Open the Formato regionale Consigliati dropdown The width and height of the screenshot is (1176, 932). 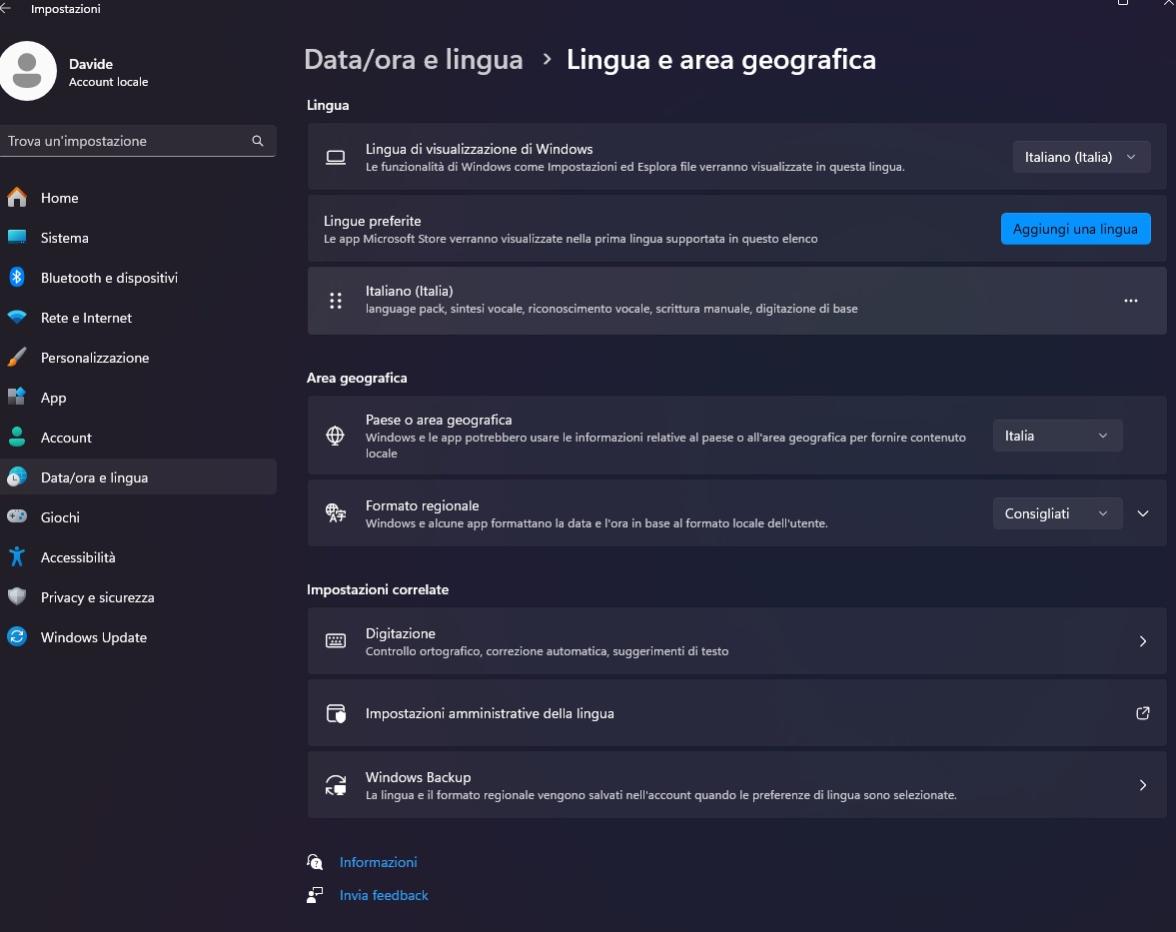tap(1057, 513)
